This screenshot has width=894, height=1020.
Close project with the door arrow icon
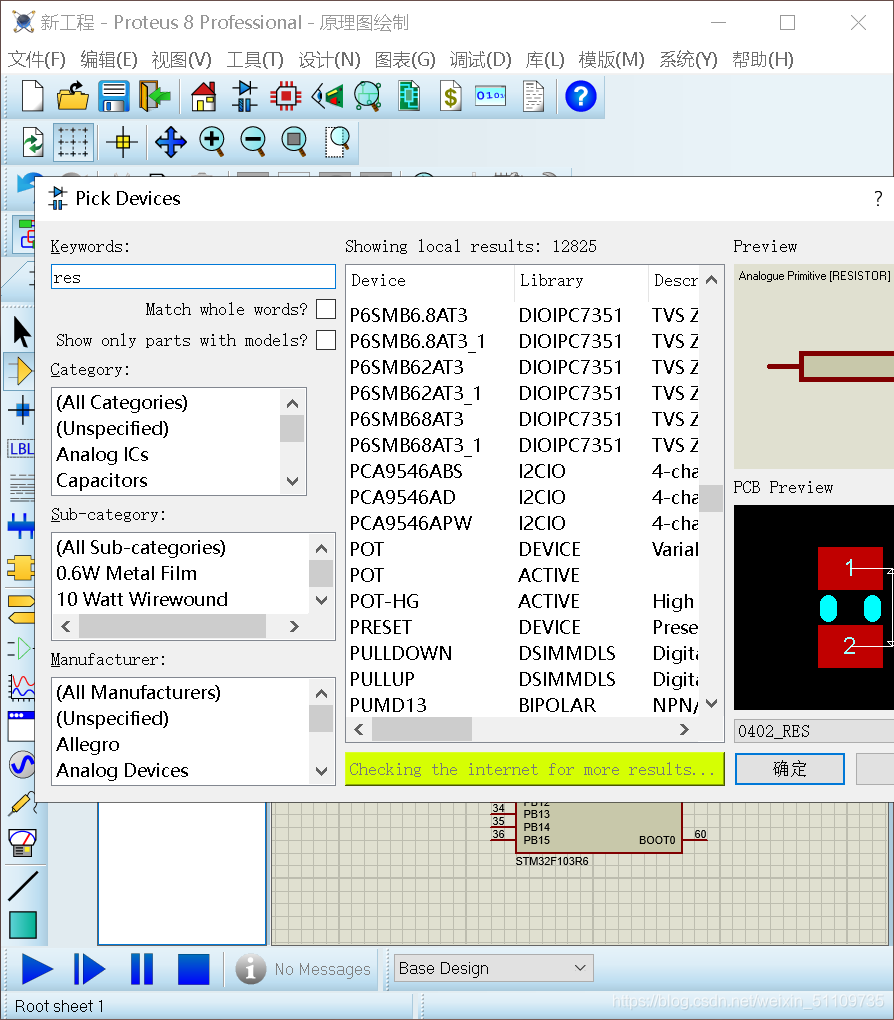click(x=154, y=96)
